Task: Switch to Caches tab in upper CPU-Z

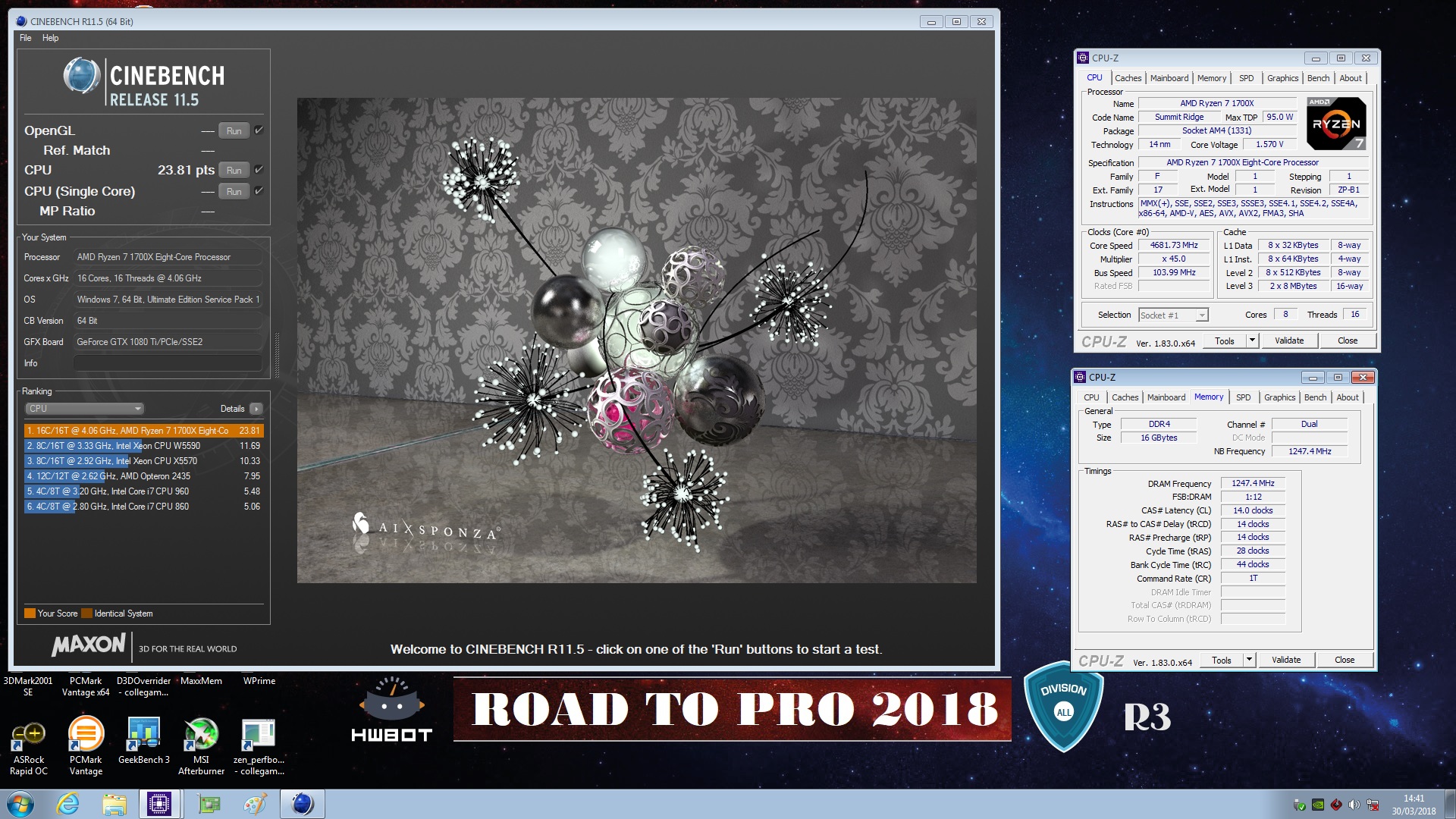Action: click(1128, 78)
